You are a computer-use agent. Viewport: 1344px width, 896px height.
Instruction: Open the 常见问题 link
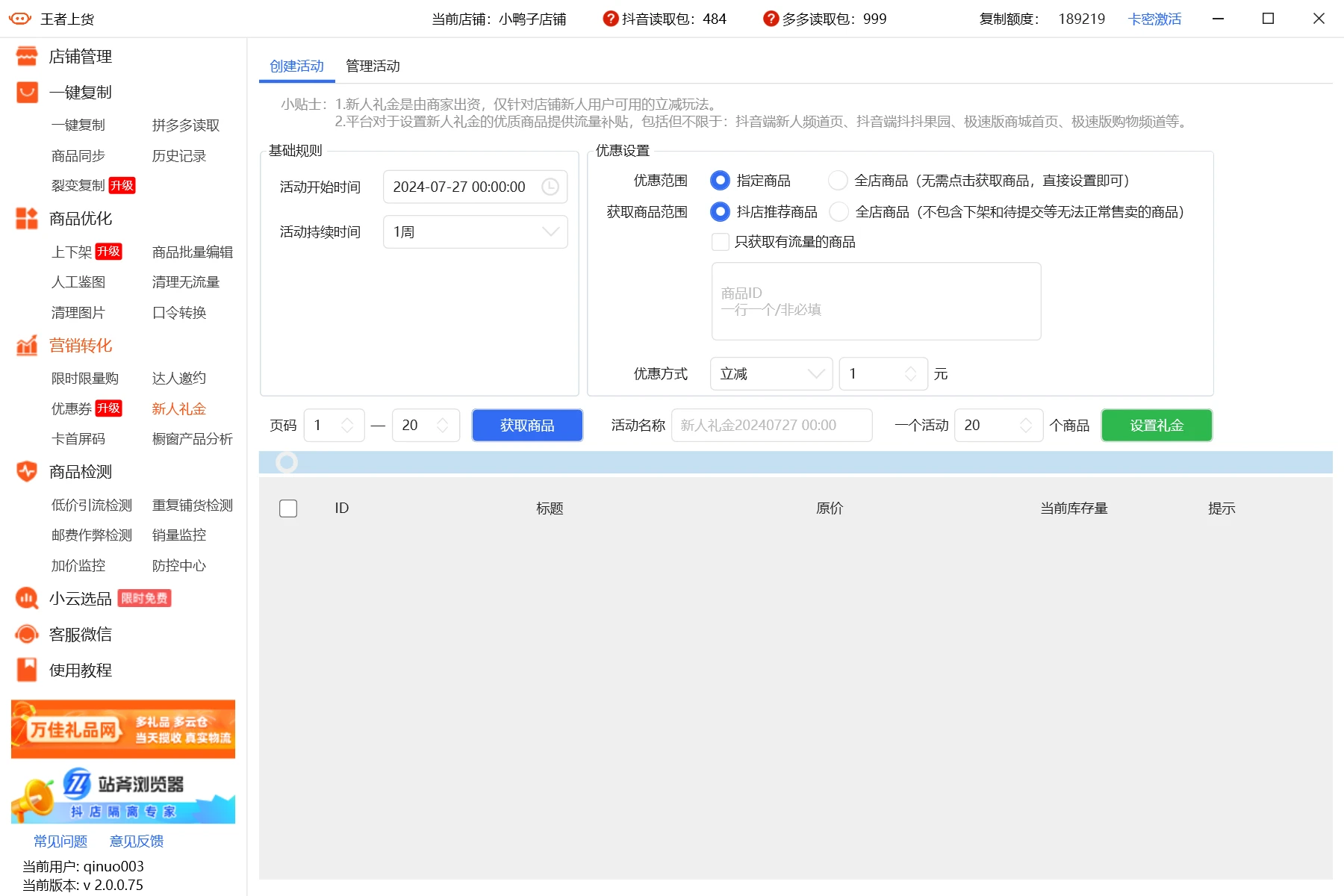(60, 841)
